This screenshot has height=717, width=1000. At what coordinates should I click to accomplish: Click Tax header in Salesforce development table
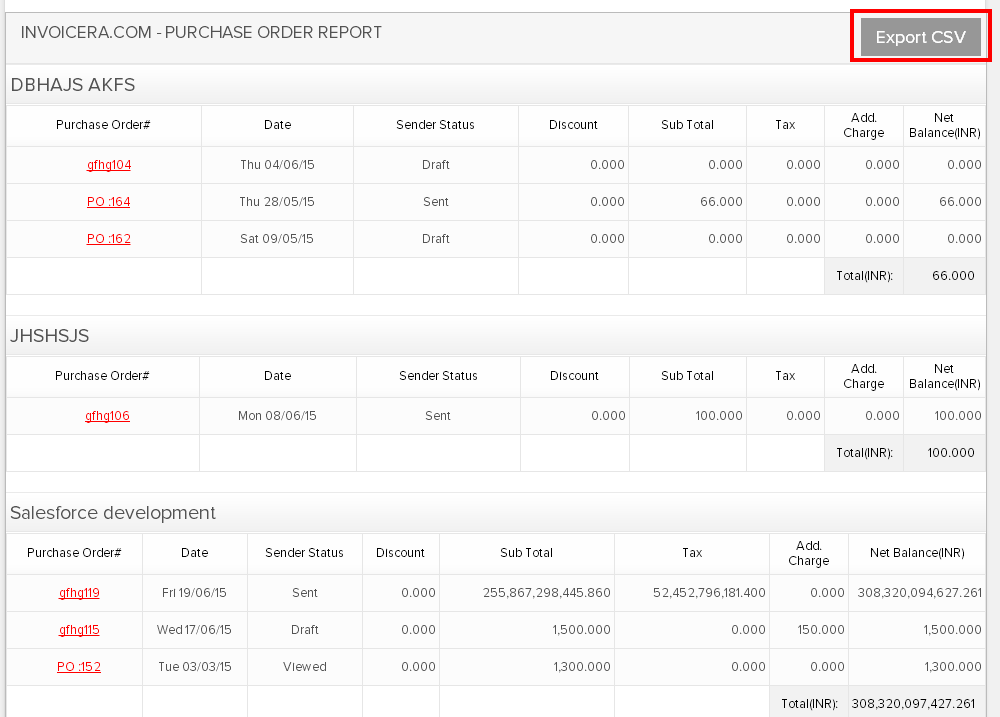coord(692,553)
